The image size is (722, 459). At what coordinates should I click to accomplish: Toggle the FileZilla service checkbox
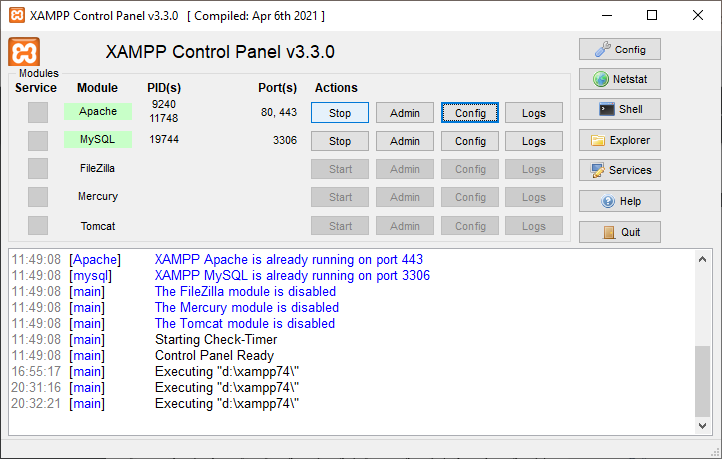38,168
